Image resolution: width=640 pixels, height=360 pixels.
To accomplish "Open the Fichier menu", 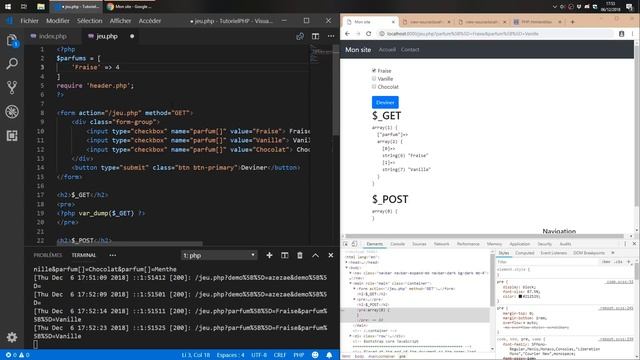I will point(29,21).
